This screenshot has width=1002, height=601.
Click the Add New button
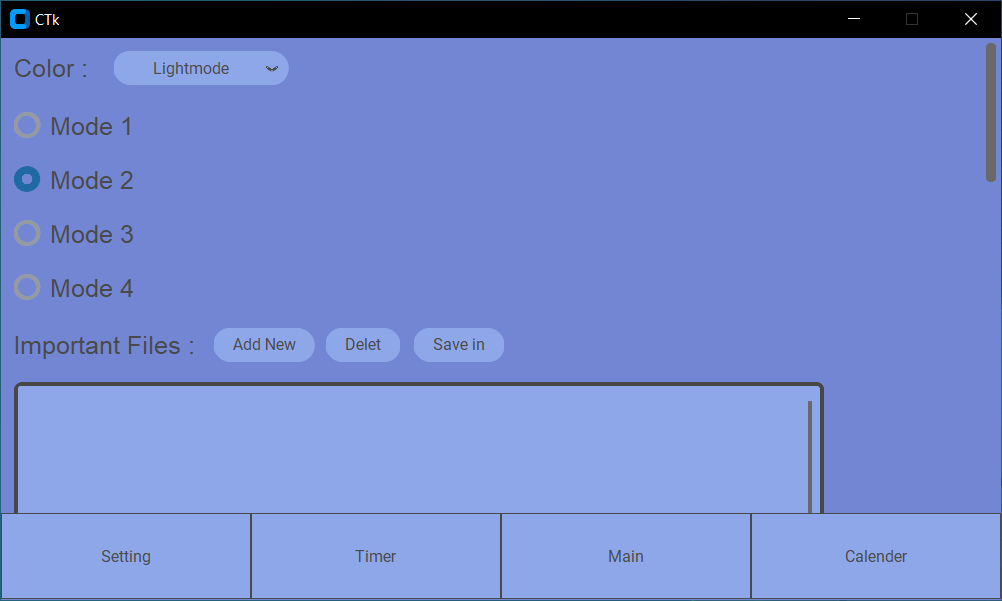(x=264, y=345)
